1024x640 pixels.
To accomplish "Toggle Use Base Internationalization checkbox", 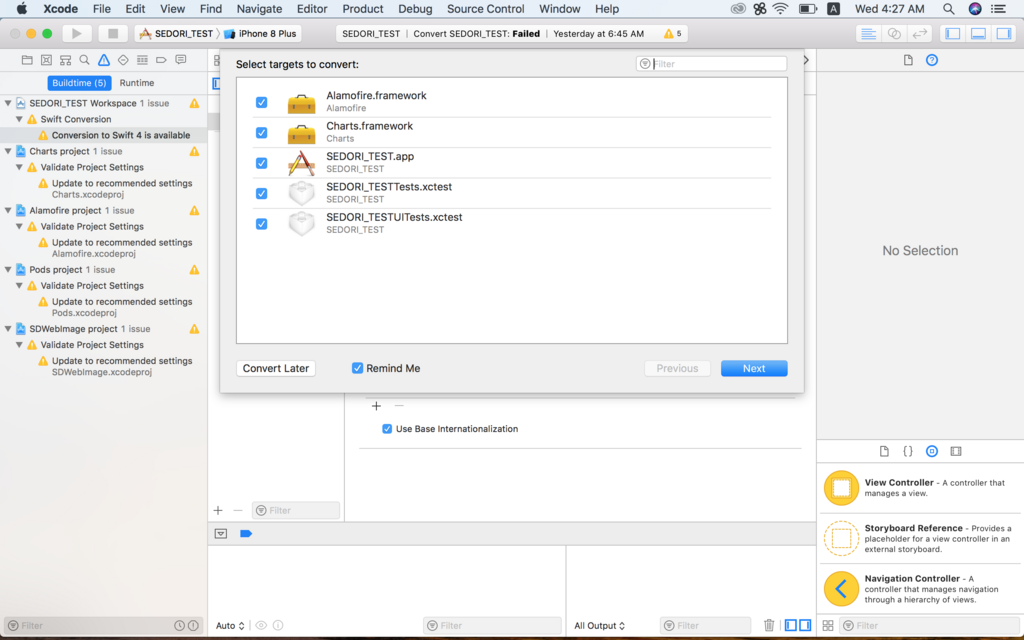I will 387,429.
